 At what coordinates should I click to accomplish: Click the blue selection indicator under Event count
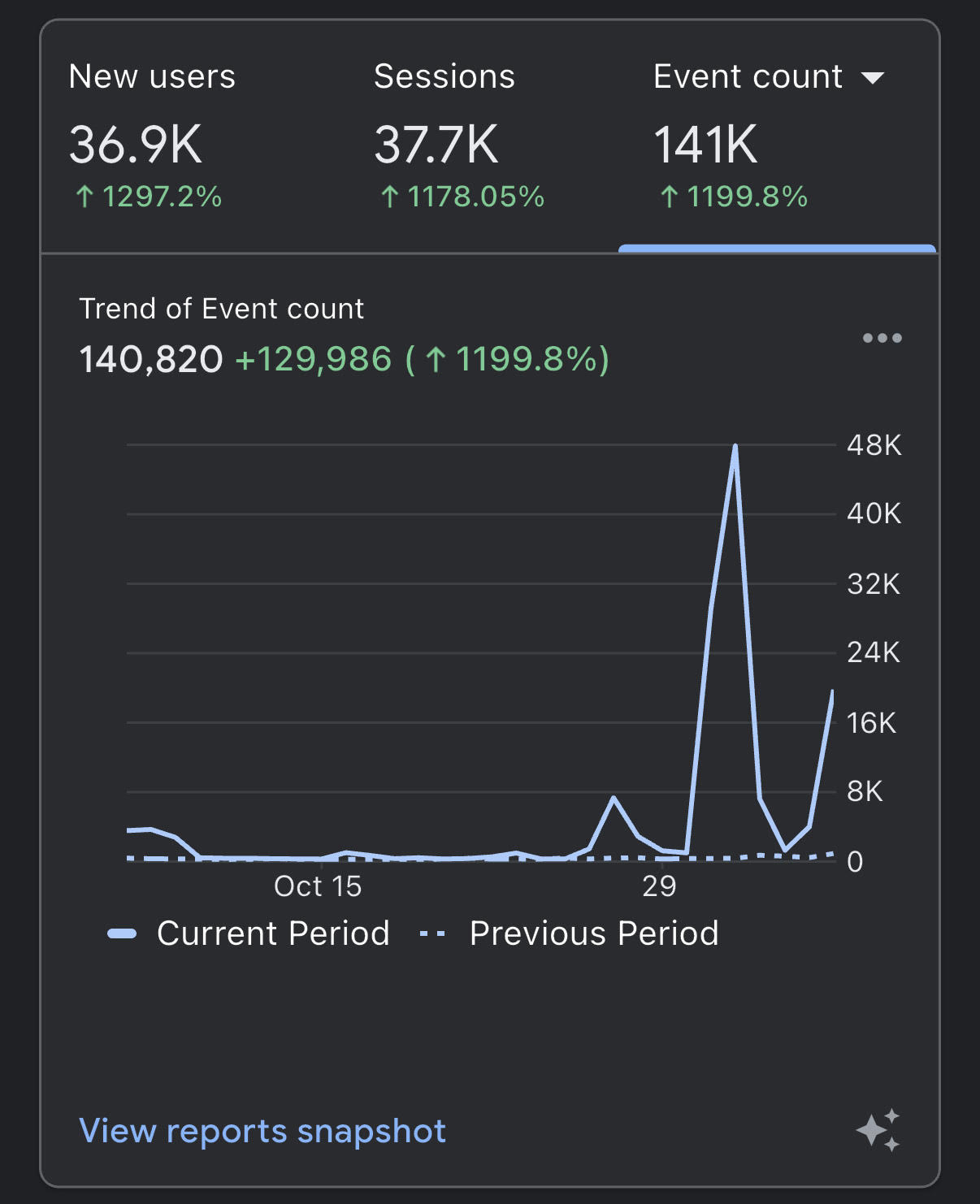777,246
